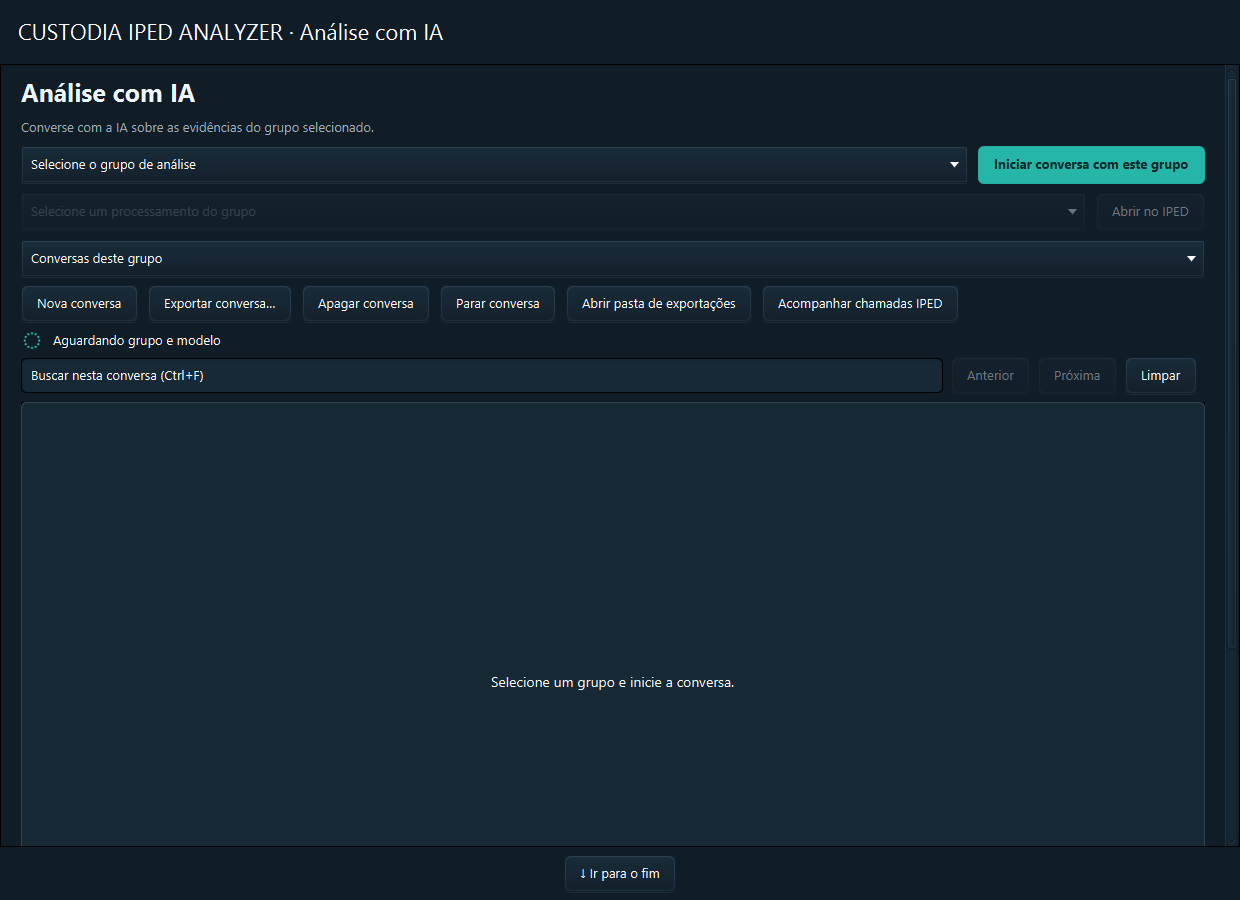
Task: Click the 'Converse com a IA sobre as evidências' subtitle
Action: [x=198, y=128]
